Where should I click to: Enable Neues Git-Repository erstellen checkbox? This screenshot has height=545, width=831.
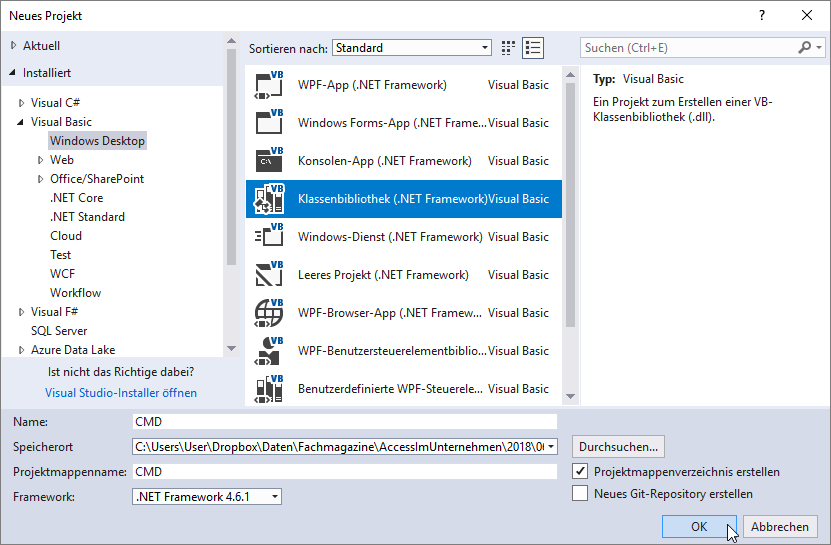pyautogui.click(x=580, y=494)
